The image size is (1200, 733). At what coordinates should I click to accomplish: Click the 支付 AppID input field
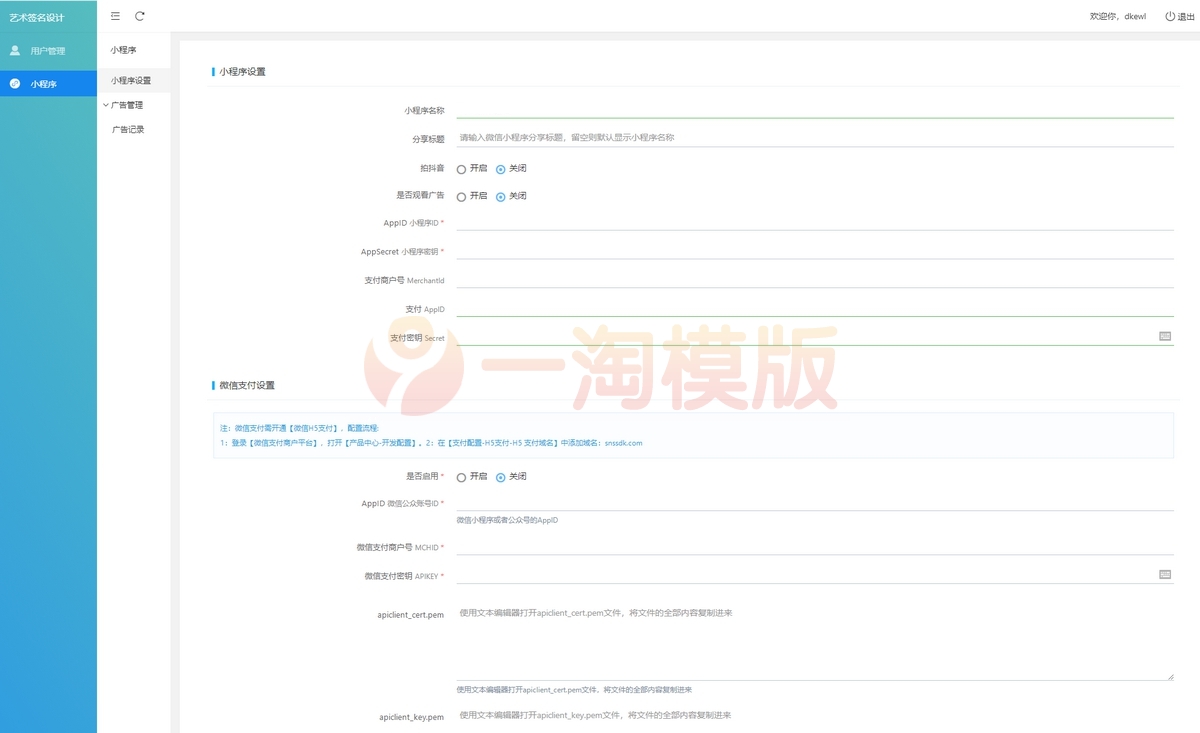pyautogui.click(x=815, y=309)
